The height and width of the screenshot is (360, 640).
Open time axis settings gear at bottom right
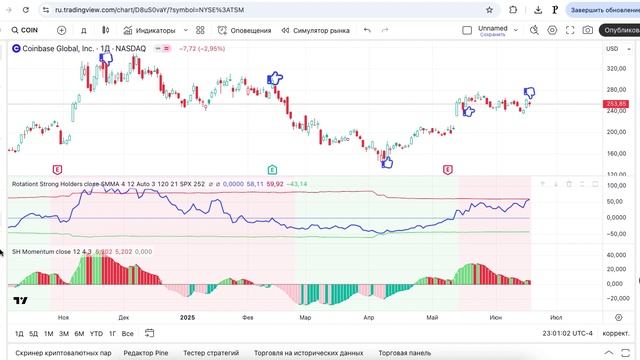tap(619, 317)
